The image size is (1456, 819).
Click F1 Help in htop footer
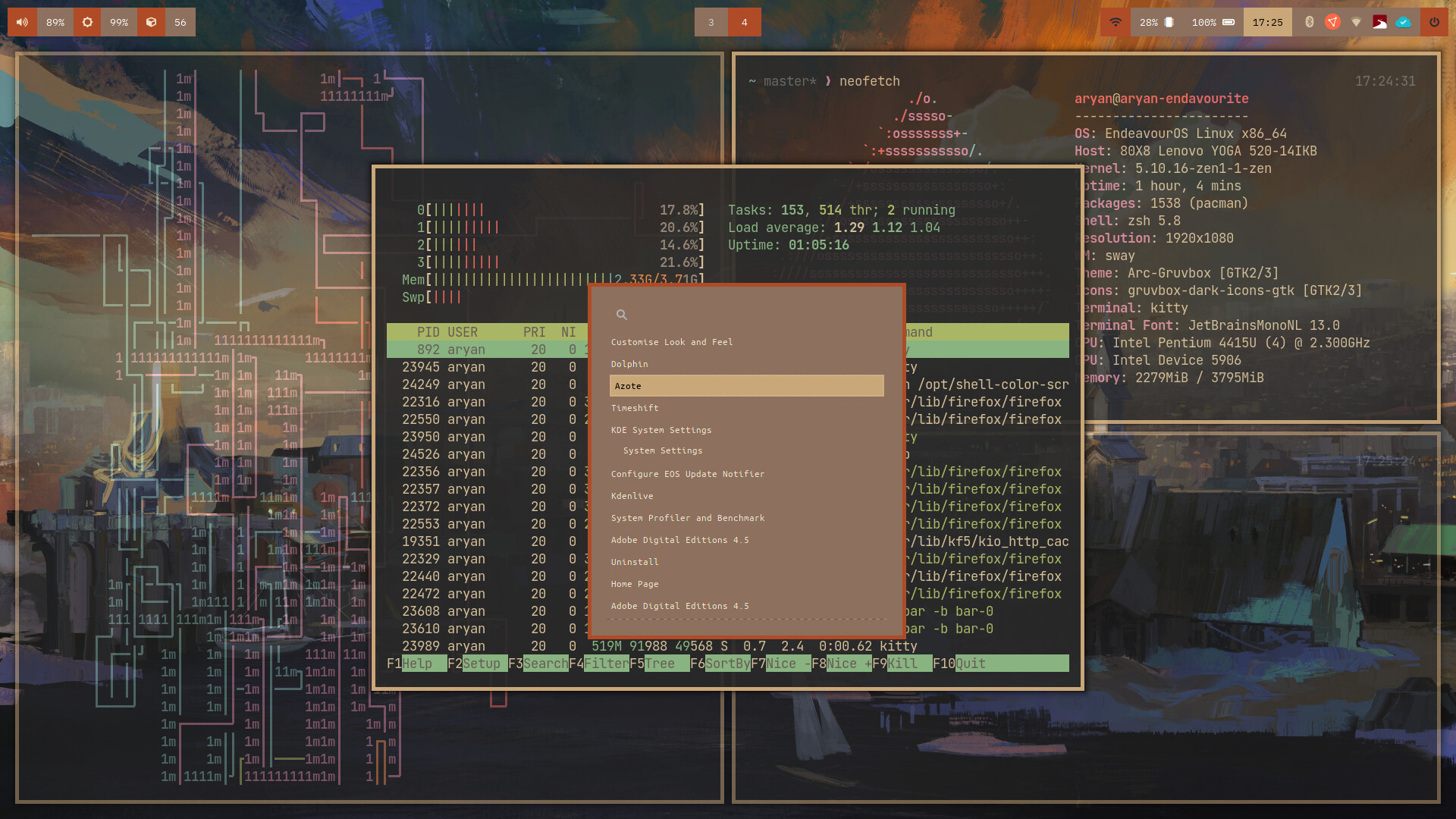pyautogui.click(x=417, y=664)
